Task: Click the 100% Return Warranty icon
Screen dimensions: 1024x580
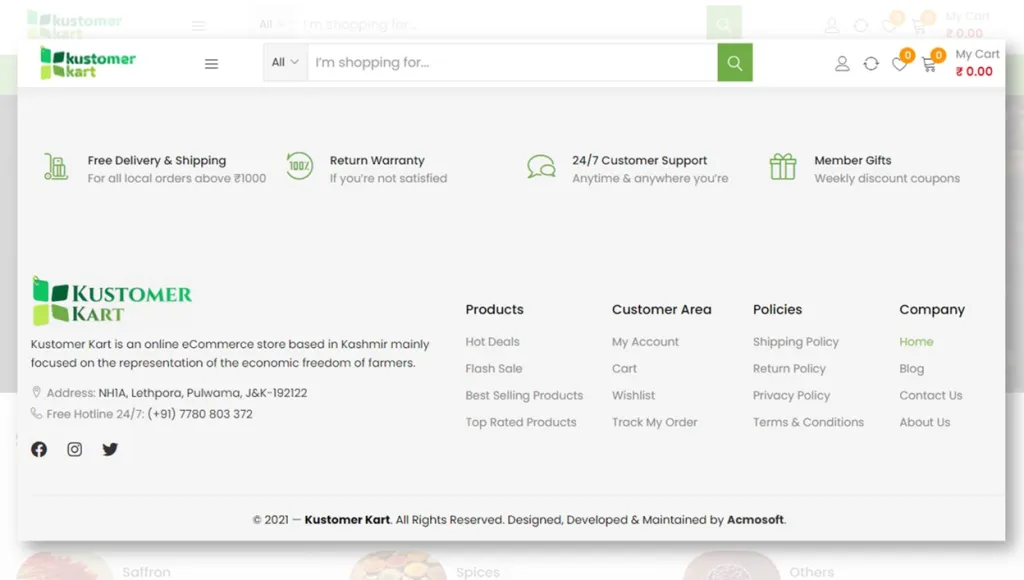Action: point(300,166)
